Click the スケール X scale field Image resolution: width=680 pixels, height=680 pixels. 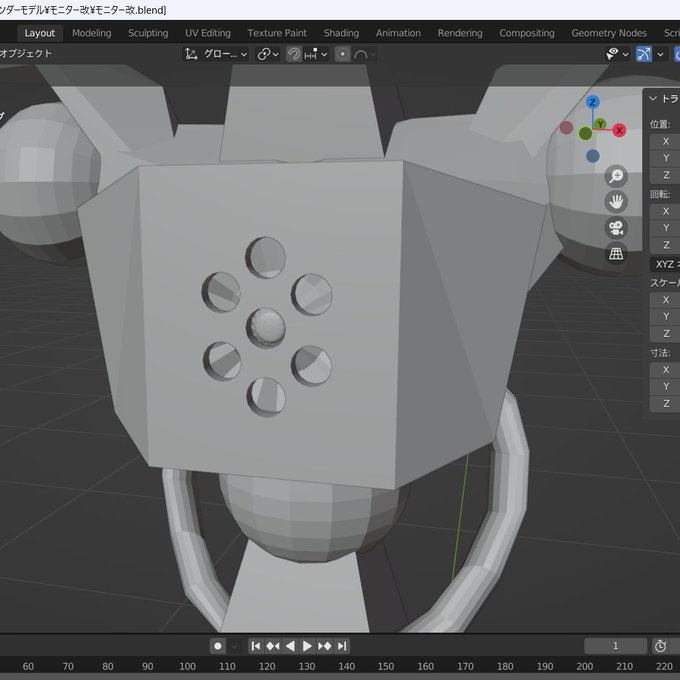coord(665,300)
